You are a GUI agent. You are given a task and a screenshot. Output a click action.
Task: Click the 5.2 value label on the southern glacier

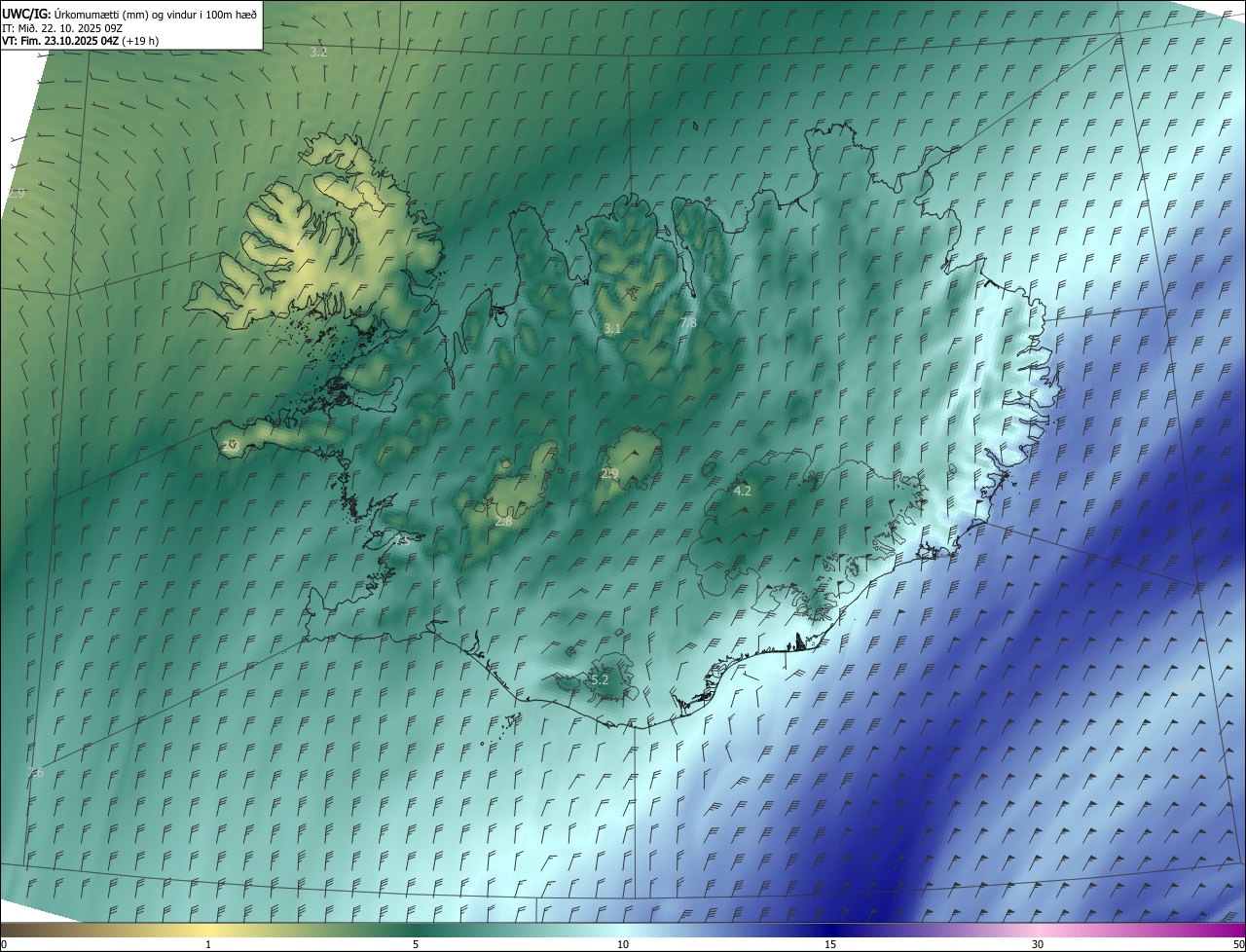pos(600,679)
